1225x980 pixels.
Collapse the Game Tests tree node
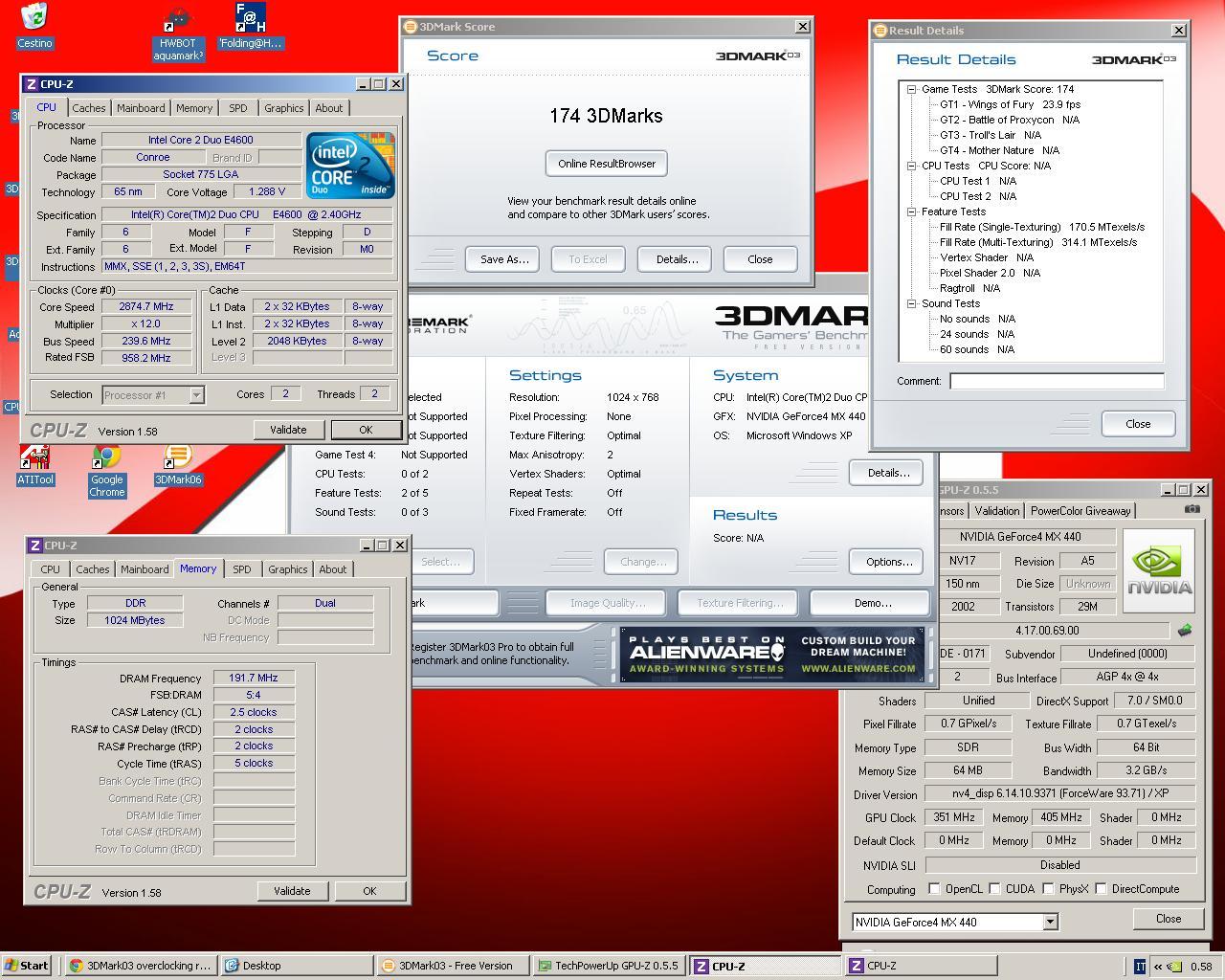click(913, 89)
